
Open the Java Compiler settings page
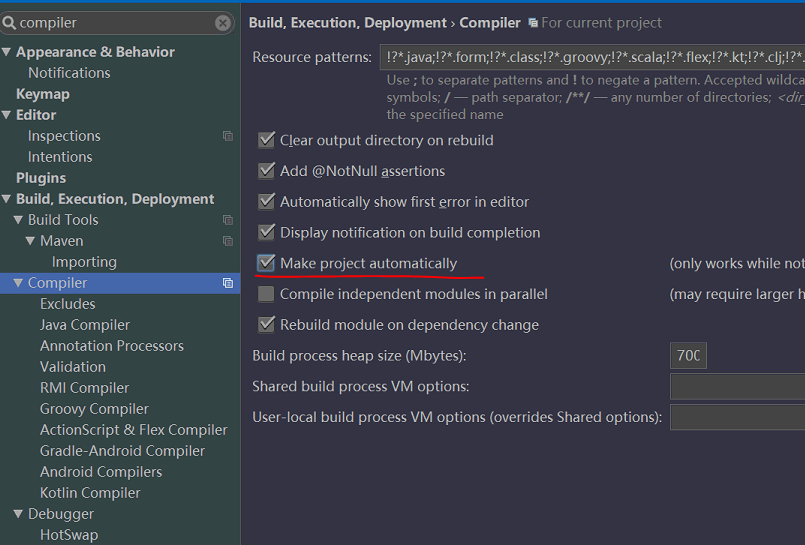85,325
